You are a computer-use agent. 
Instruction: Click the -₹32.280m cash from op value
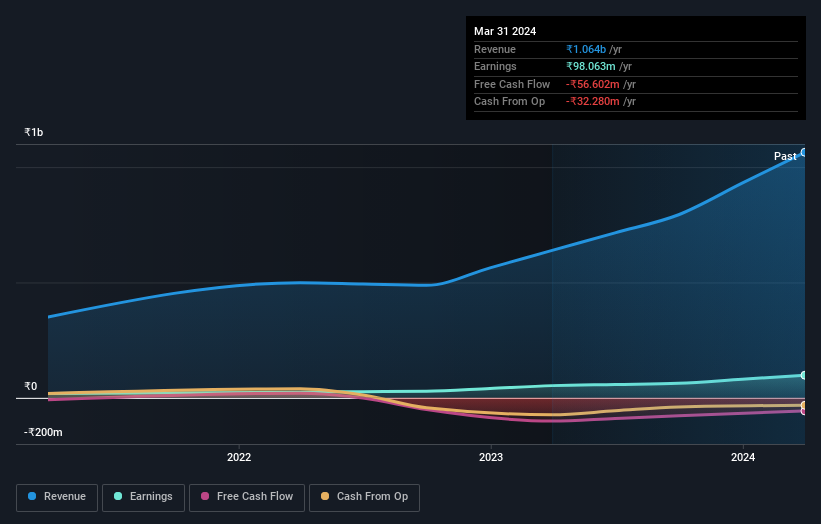coord(593,102)
